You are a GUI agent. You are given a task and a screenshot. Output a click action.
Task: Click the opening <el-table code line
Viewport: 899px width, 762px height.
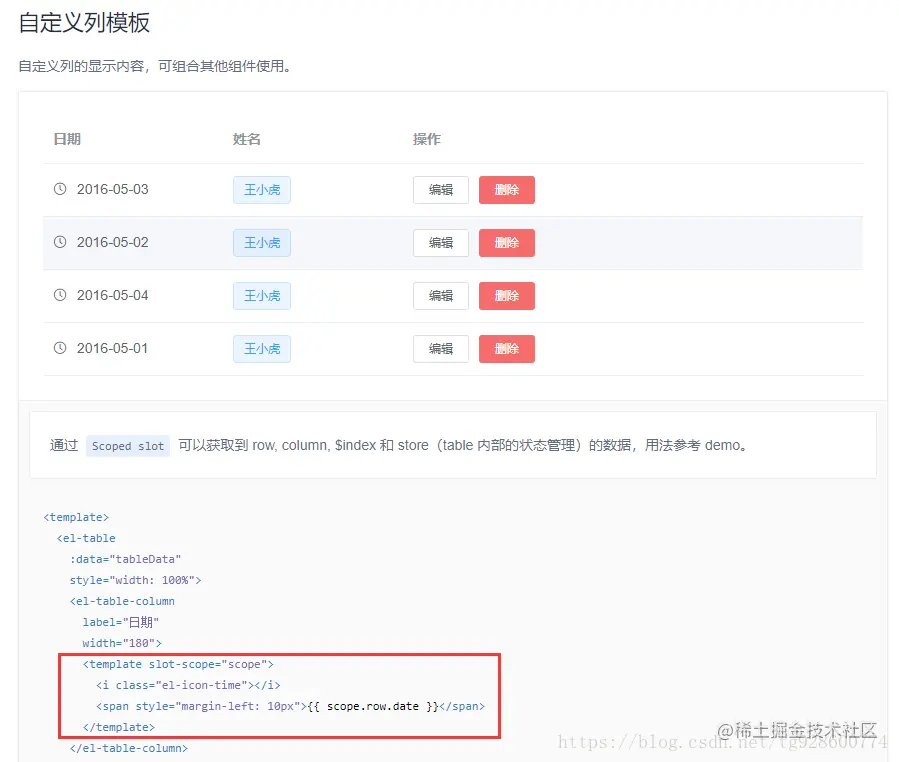point(86,538)
